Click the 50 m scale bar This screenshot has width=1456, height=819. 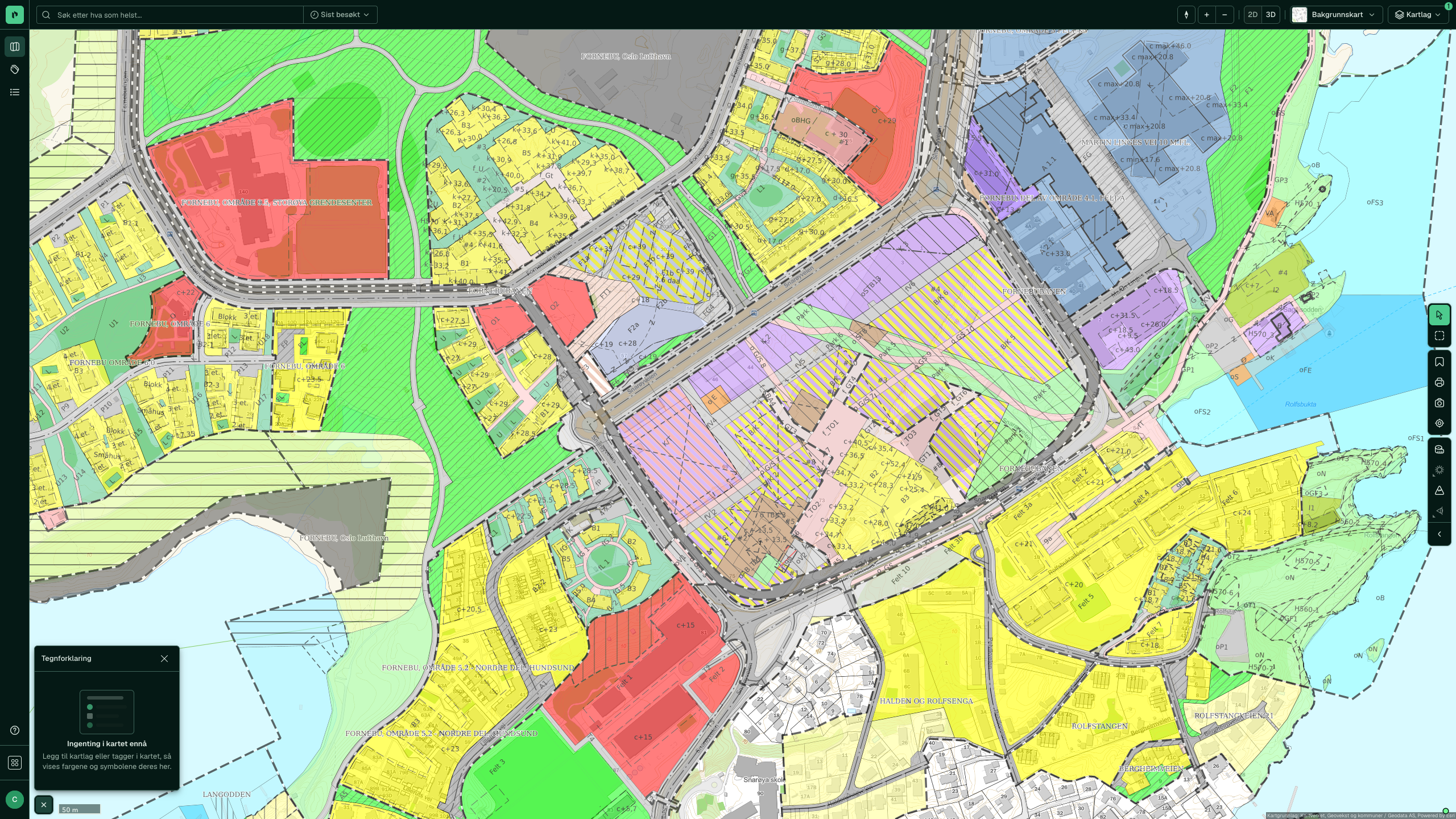coord(80,809)
